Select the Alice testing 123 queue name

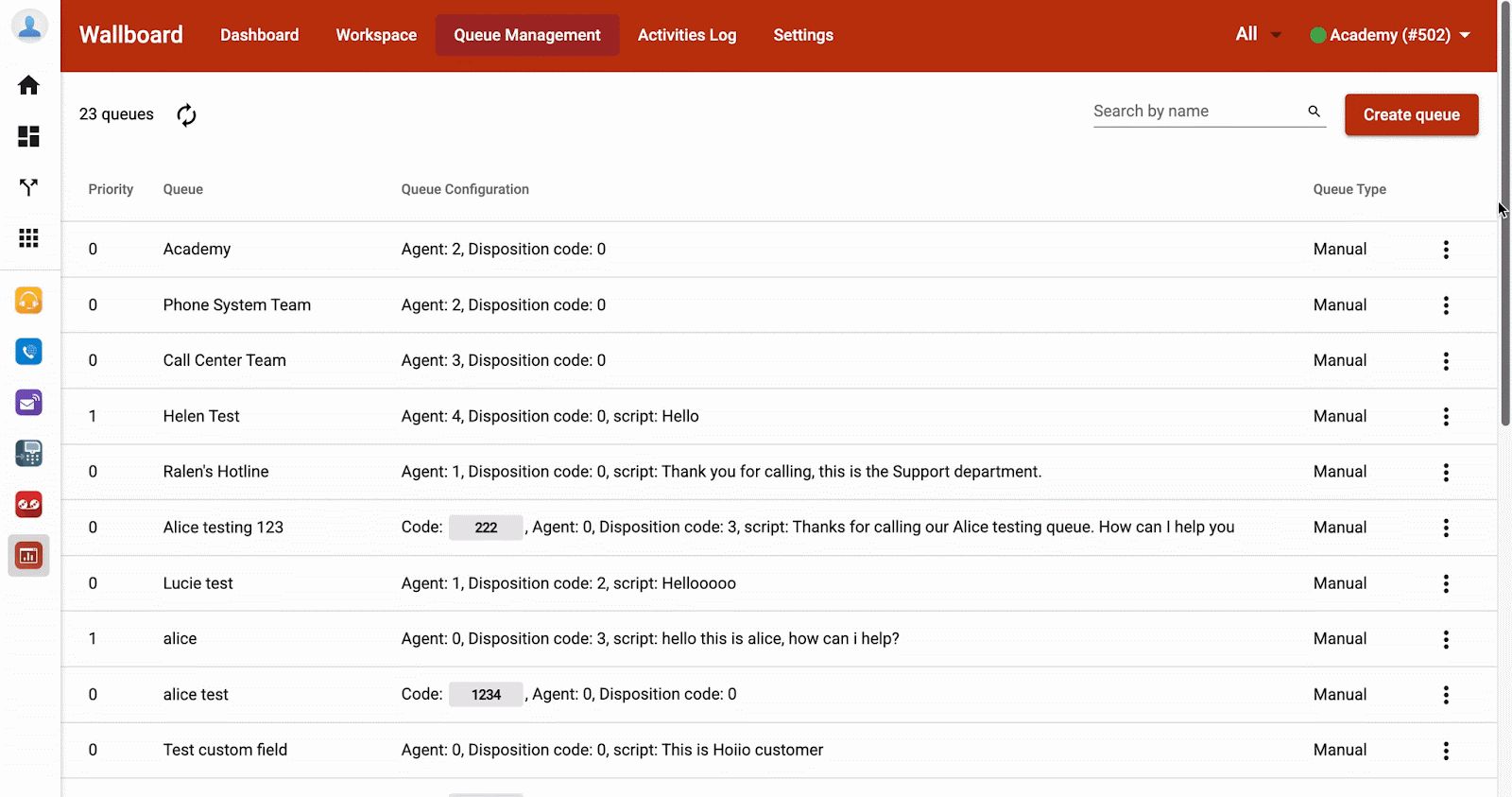pos(223,527)
